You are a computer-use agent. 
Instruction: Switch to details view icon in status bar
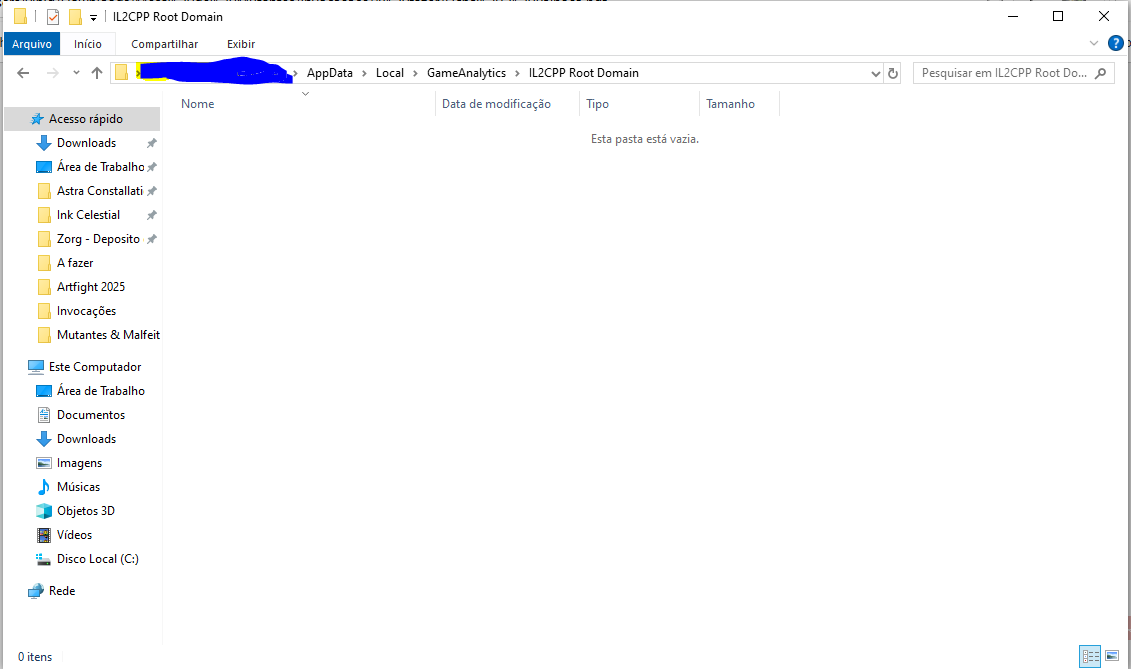coord(1090,656)
